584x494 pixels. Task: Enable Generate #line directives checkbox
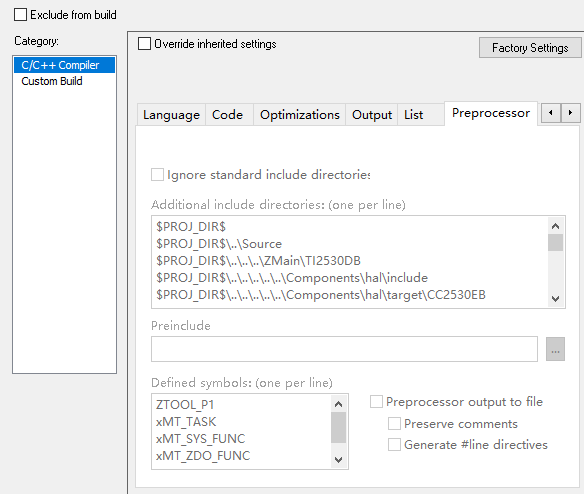pyautogui.click(x=394, y=444)
